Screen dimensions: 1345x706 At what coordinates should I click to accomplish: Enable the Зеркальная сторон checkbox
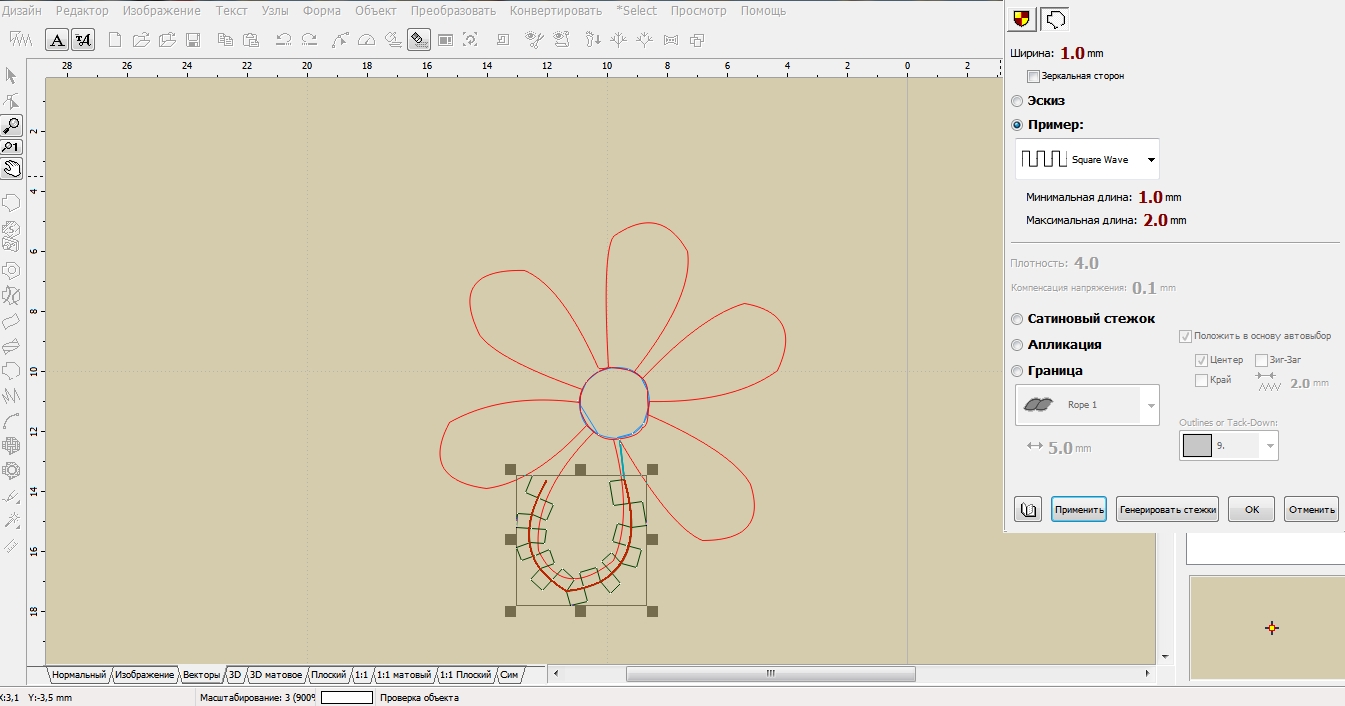pyautogui.click(x=1034, y=76)
